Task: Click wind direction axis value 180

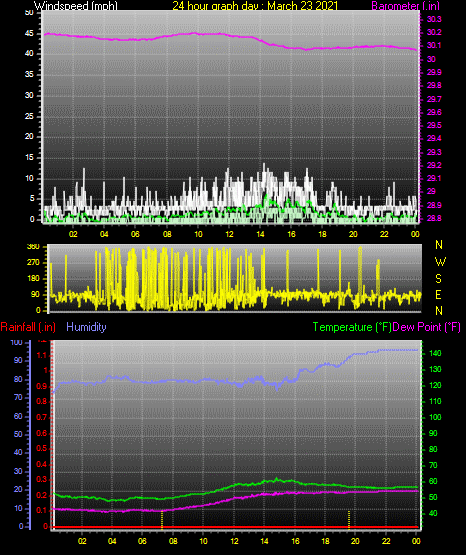Action: pyautogui.click(x=33, y=279)
